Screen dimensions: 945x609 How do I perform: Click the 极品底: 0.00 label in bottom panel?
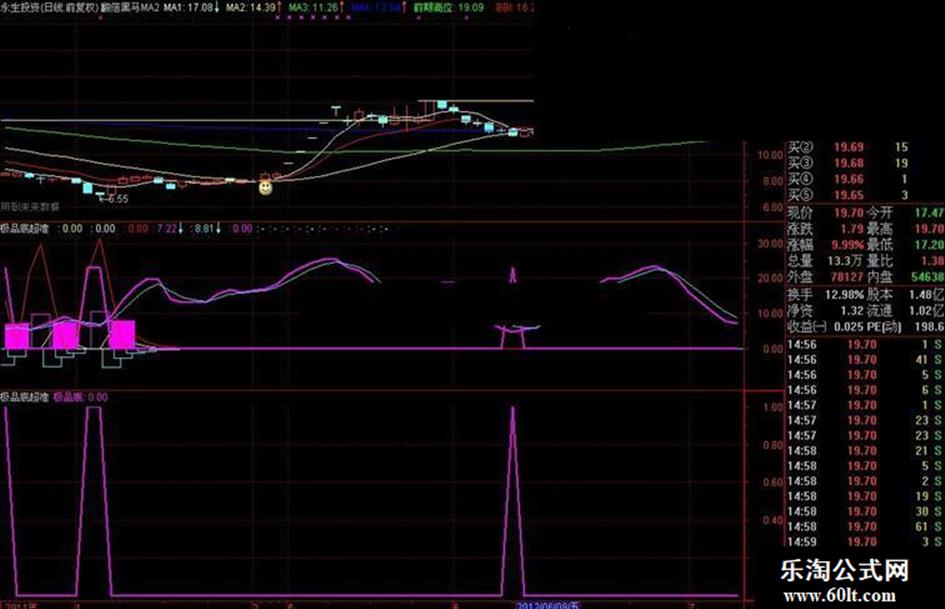pos(81,397)
